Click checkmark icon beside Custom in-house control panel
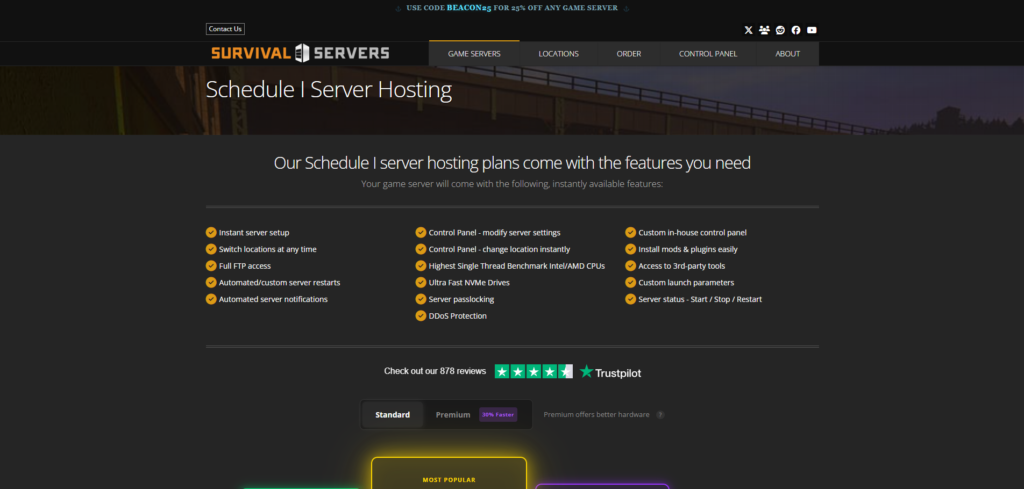Image resolution: width=1024 pixels, height=489 pixels. (x=630, y=232)
